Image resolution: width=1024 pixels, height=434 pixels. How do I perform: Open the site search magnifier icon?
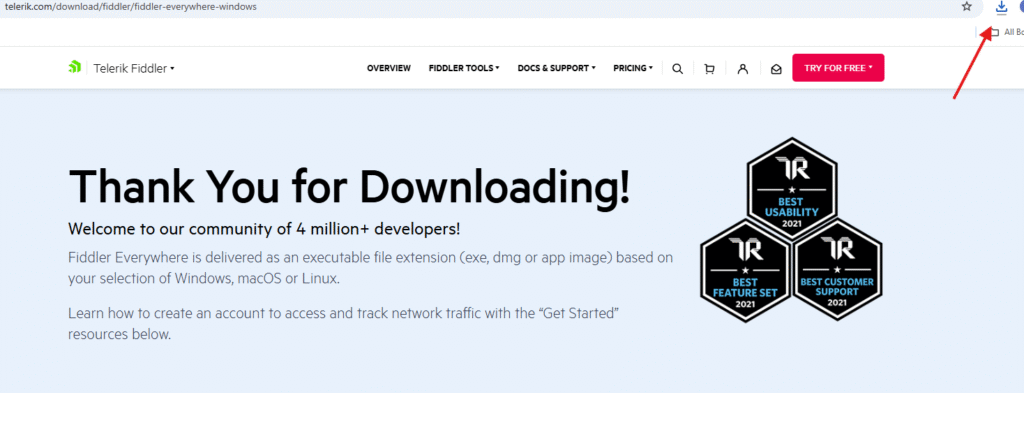click(x=677, y=69)
